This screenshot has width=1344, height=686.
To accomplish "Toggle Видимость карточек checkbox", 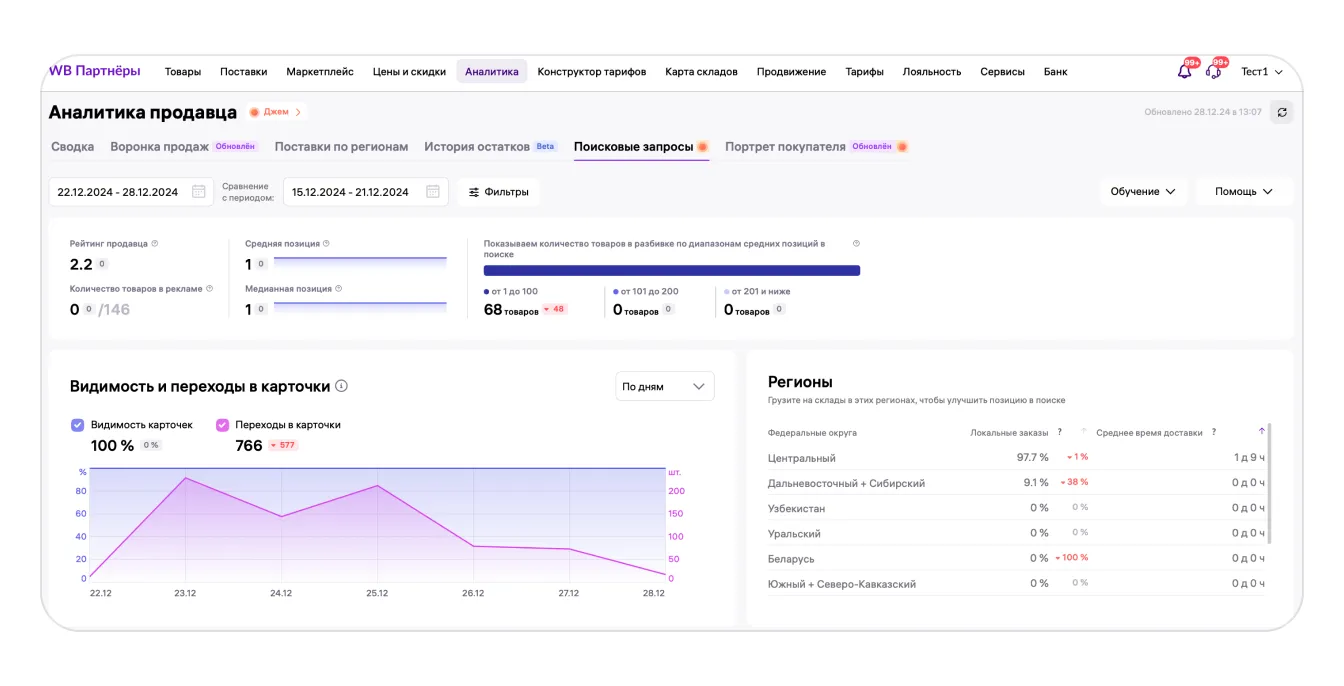I will coord(78,425).
